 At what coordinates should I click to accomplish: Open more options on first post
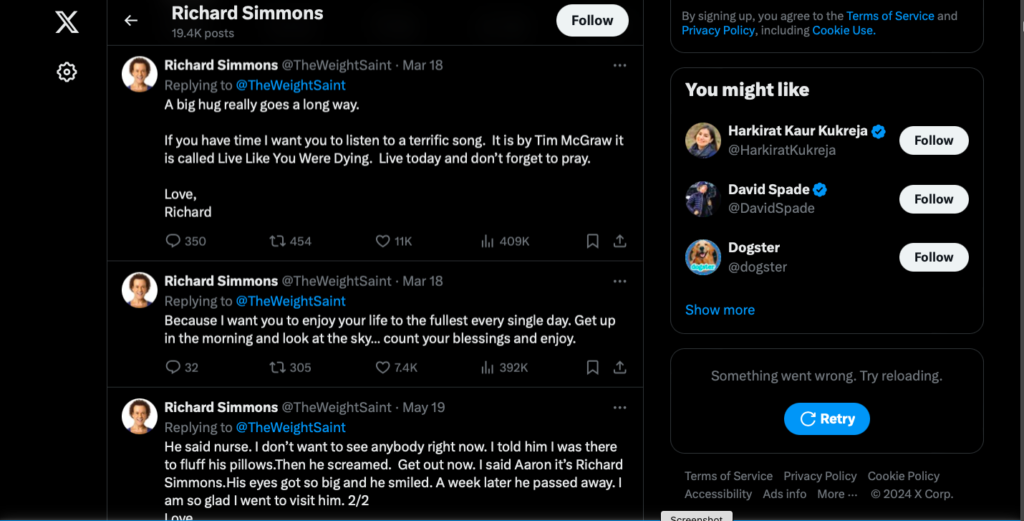[620, 65]
